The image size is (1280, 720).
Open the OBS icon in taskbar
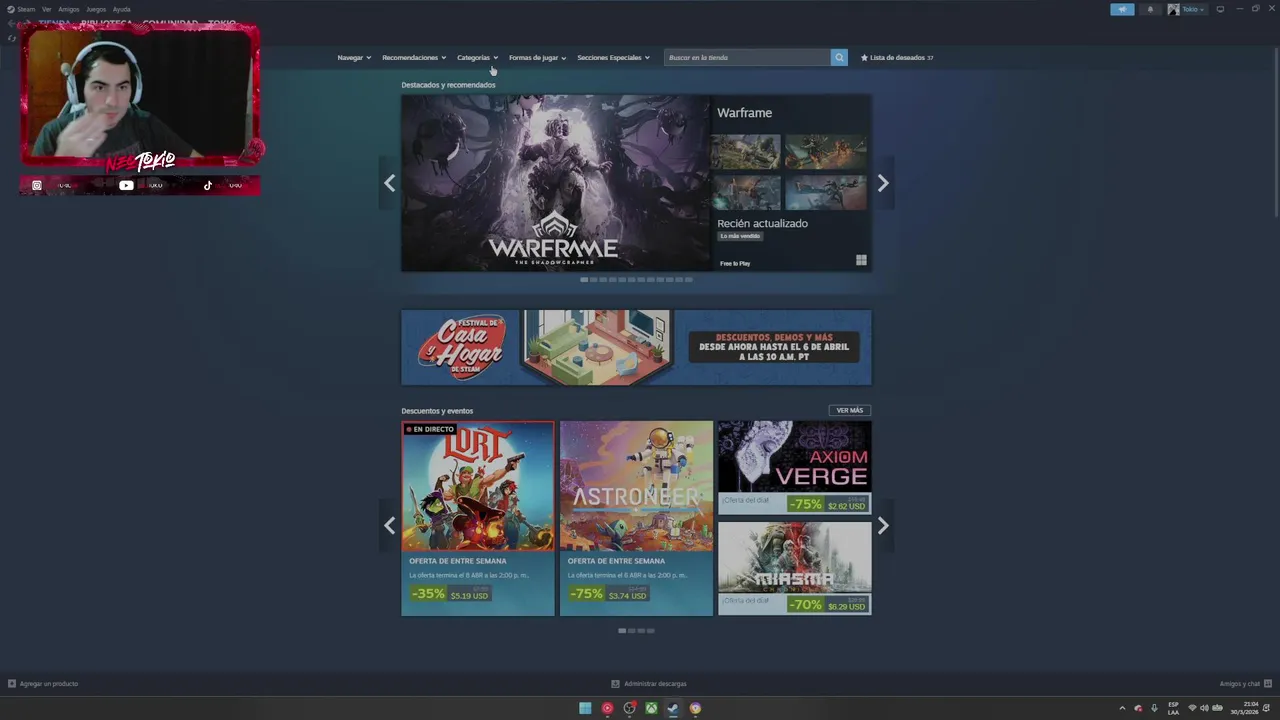(x=629, y=708)
